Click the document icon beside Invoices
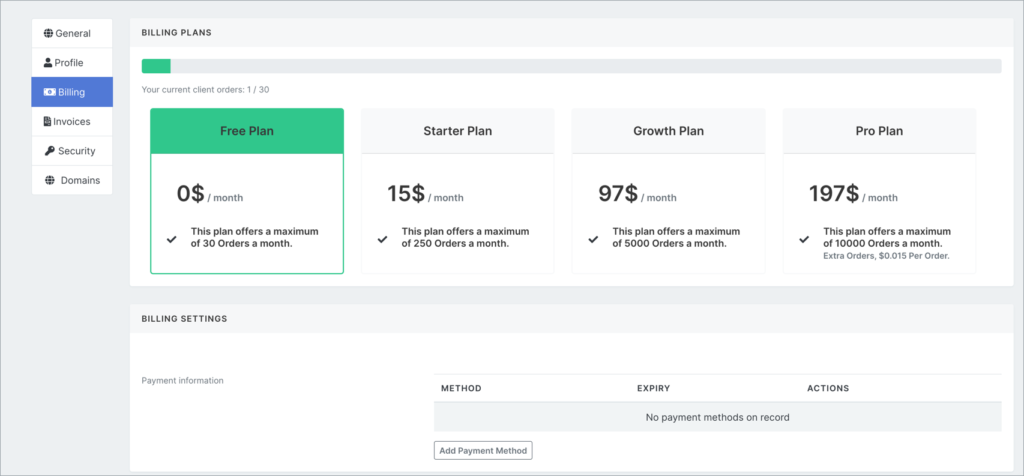Image resolution: width=1024 pixels, height=476 pixels. (48, 122)
